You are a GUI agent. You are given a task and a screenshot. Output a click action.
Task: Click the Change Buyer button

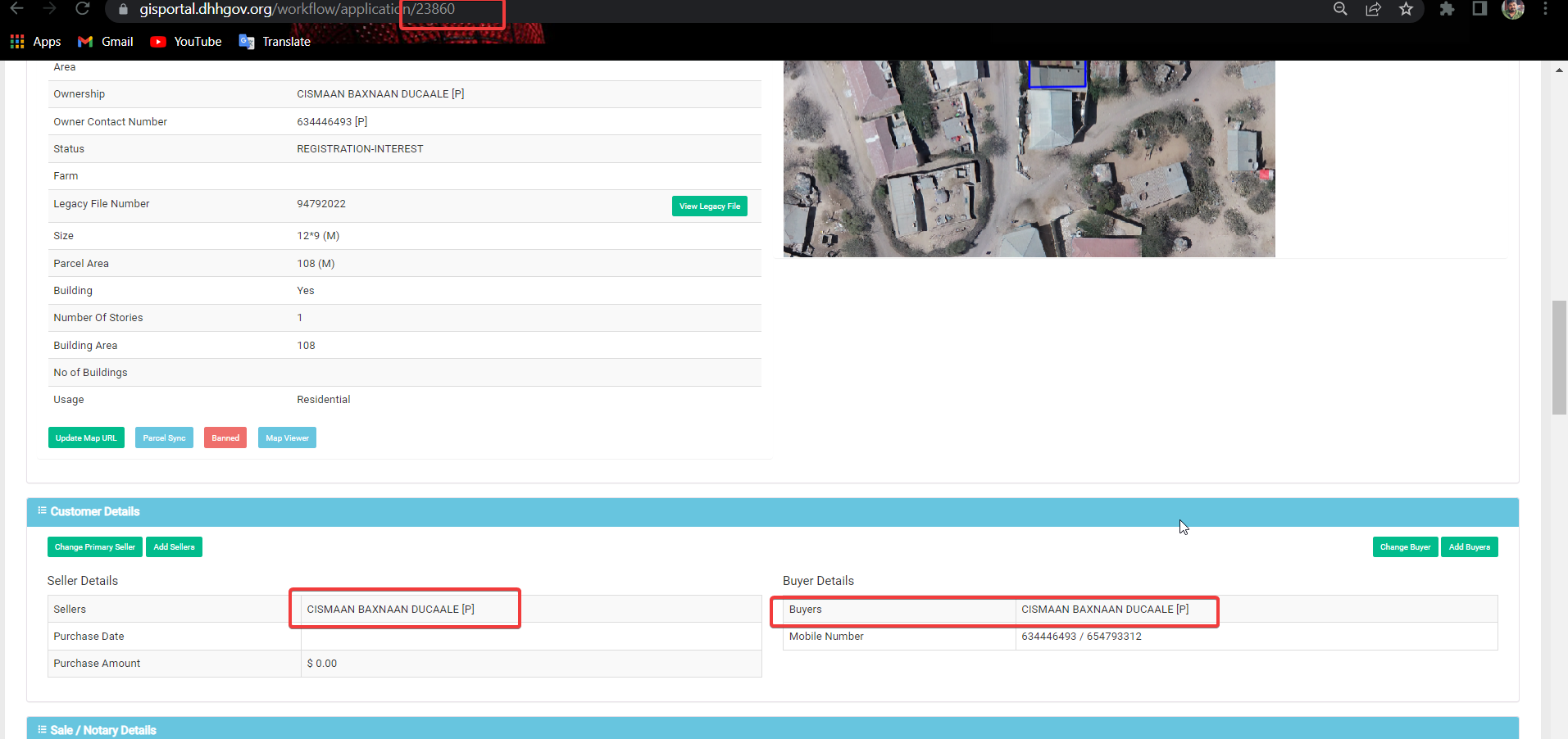pos(1405,547)
